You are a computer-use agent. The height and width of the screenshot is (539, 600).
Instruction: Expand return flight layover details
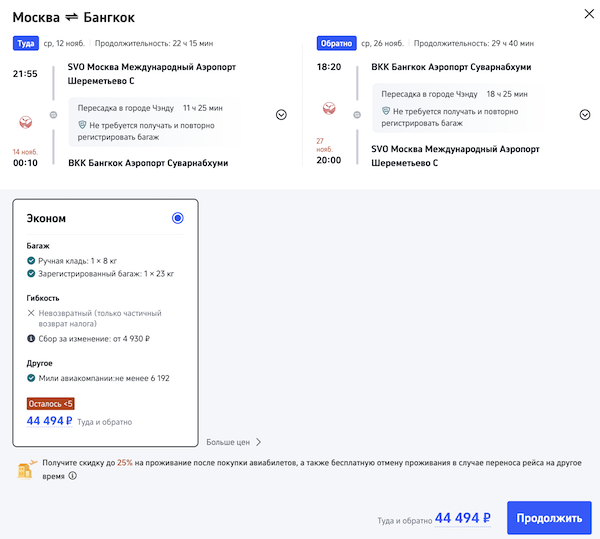click(585, 115)
